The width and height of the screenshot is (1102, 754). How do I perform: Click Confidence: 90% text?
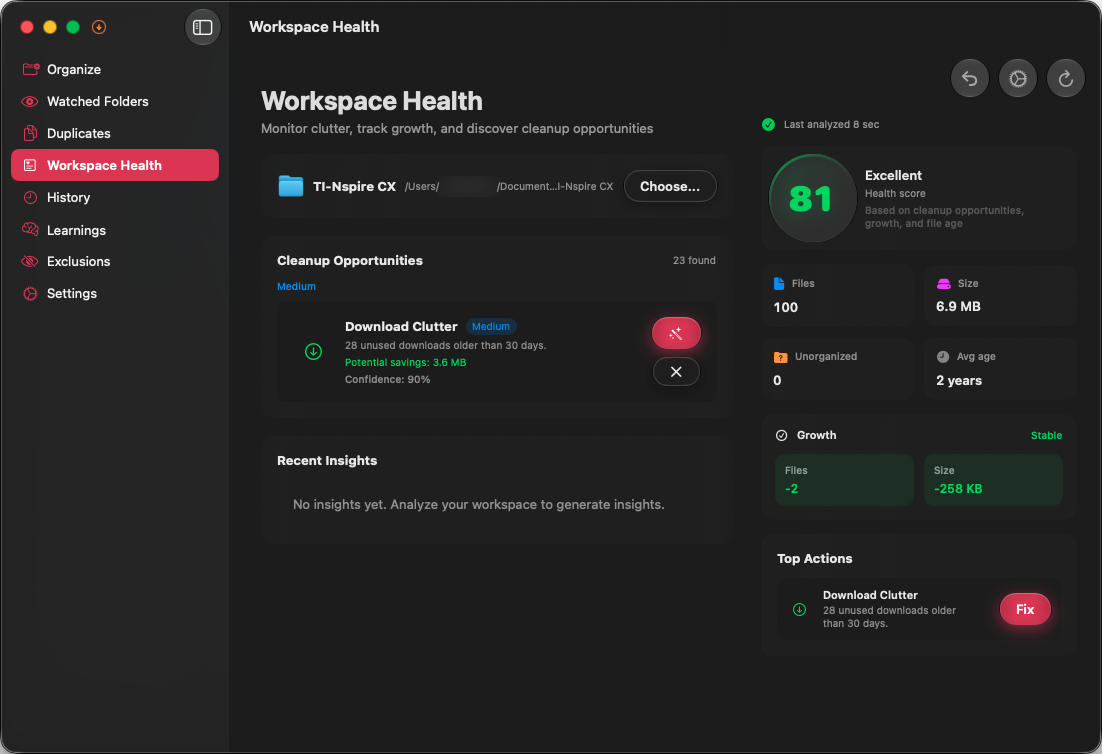(x=387, y=379)
